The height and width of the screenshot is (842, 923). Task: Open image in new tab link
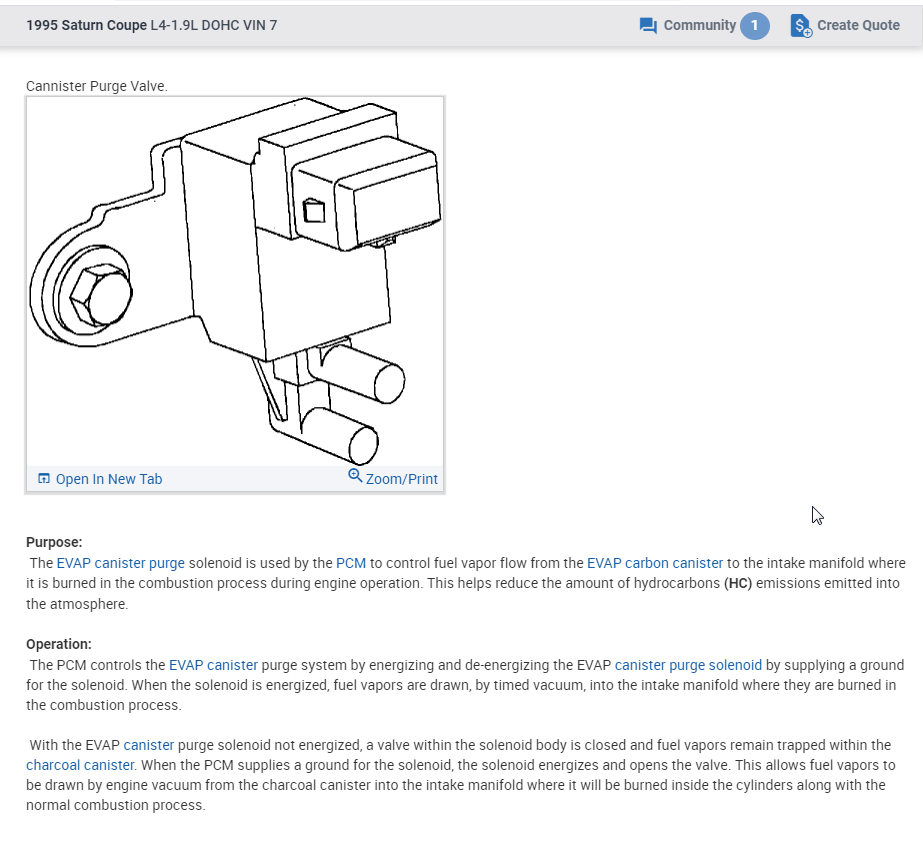coord(109,479)
